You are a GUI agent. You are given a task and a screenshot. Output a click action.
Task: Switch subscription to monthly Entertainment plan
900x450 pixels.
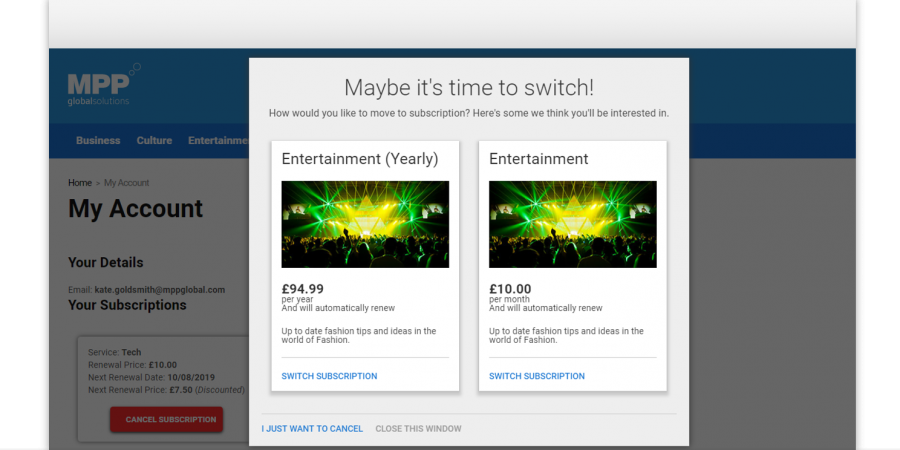click(536, 376)
